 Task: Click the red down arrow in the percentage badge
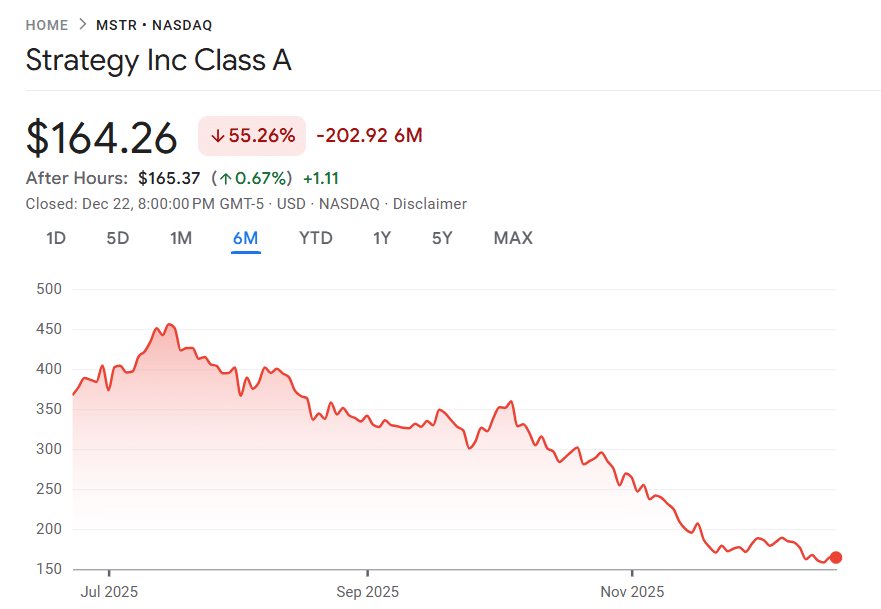[x=219, y=136]
